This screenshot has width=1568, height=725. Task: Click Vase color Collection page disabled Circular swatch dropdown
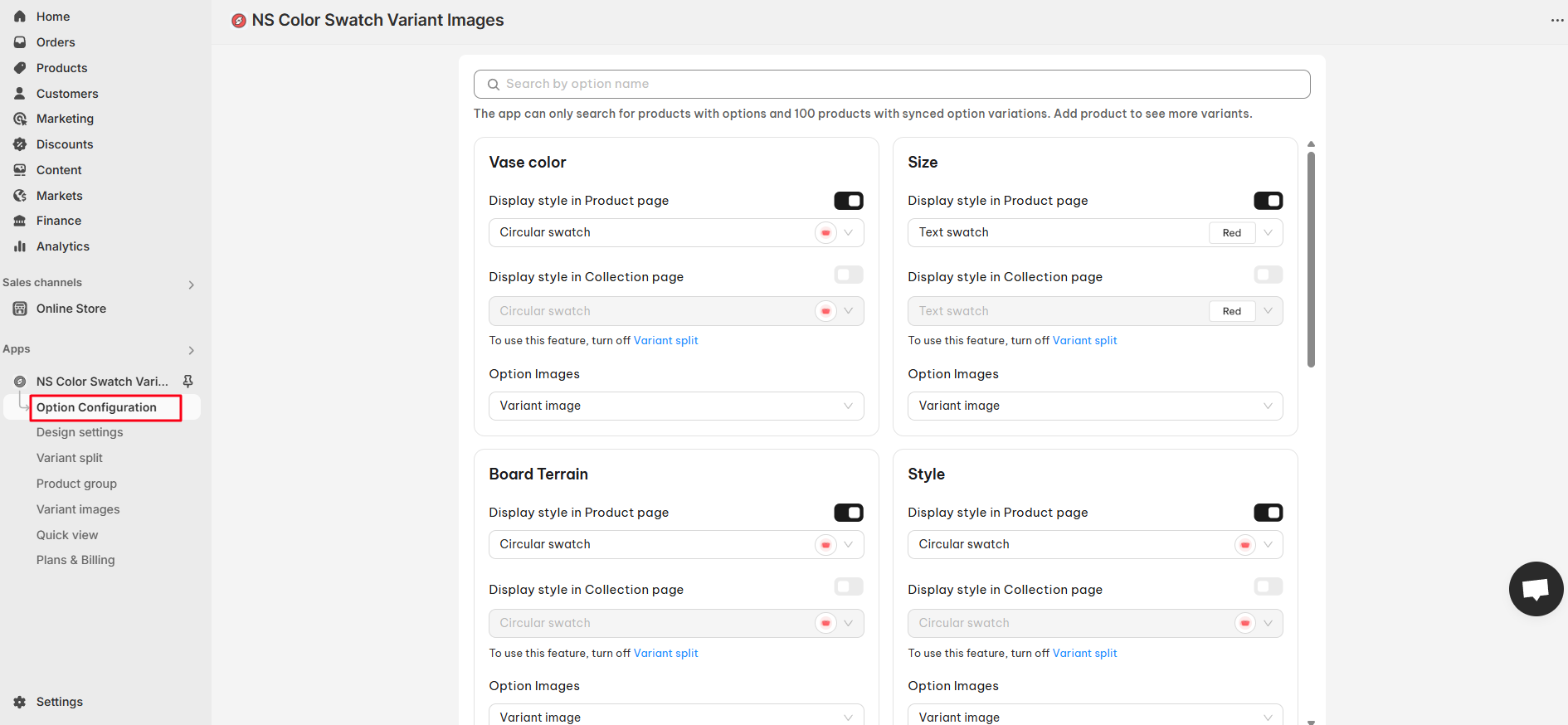pos(676,311)
